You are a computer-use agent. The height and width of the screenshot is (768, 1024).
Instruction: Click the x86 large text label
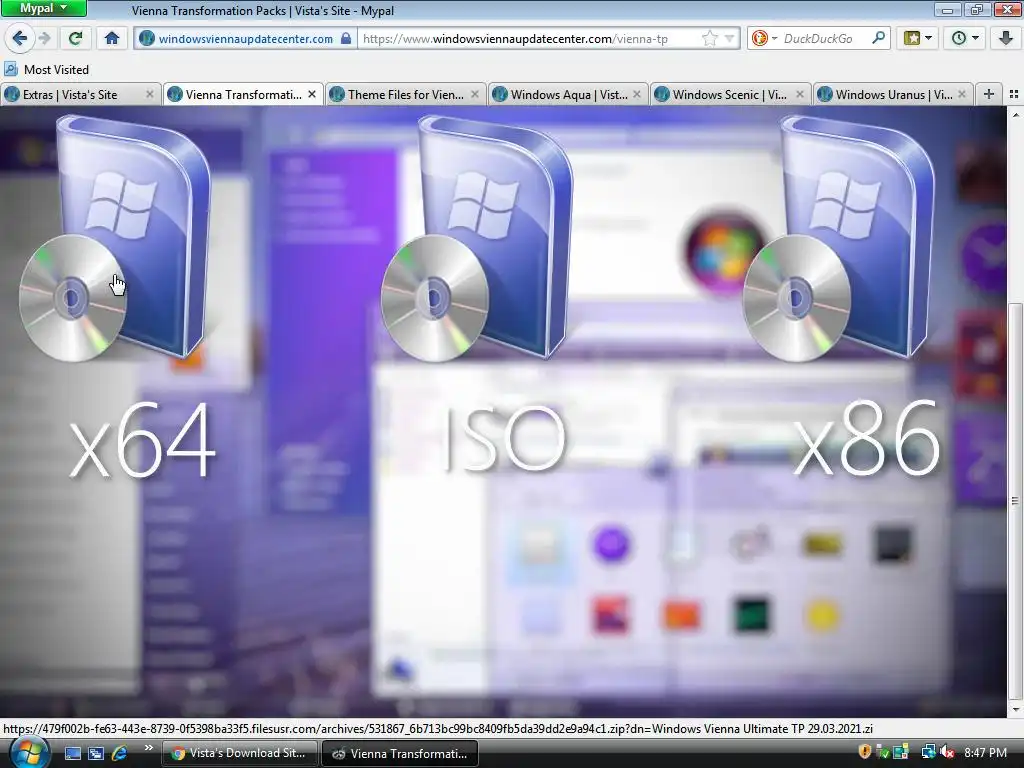click(x=867, y=440)
